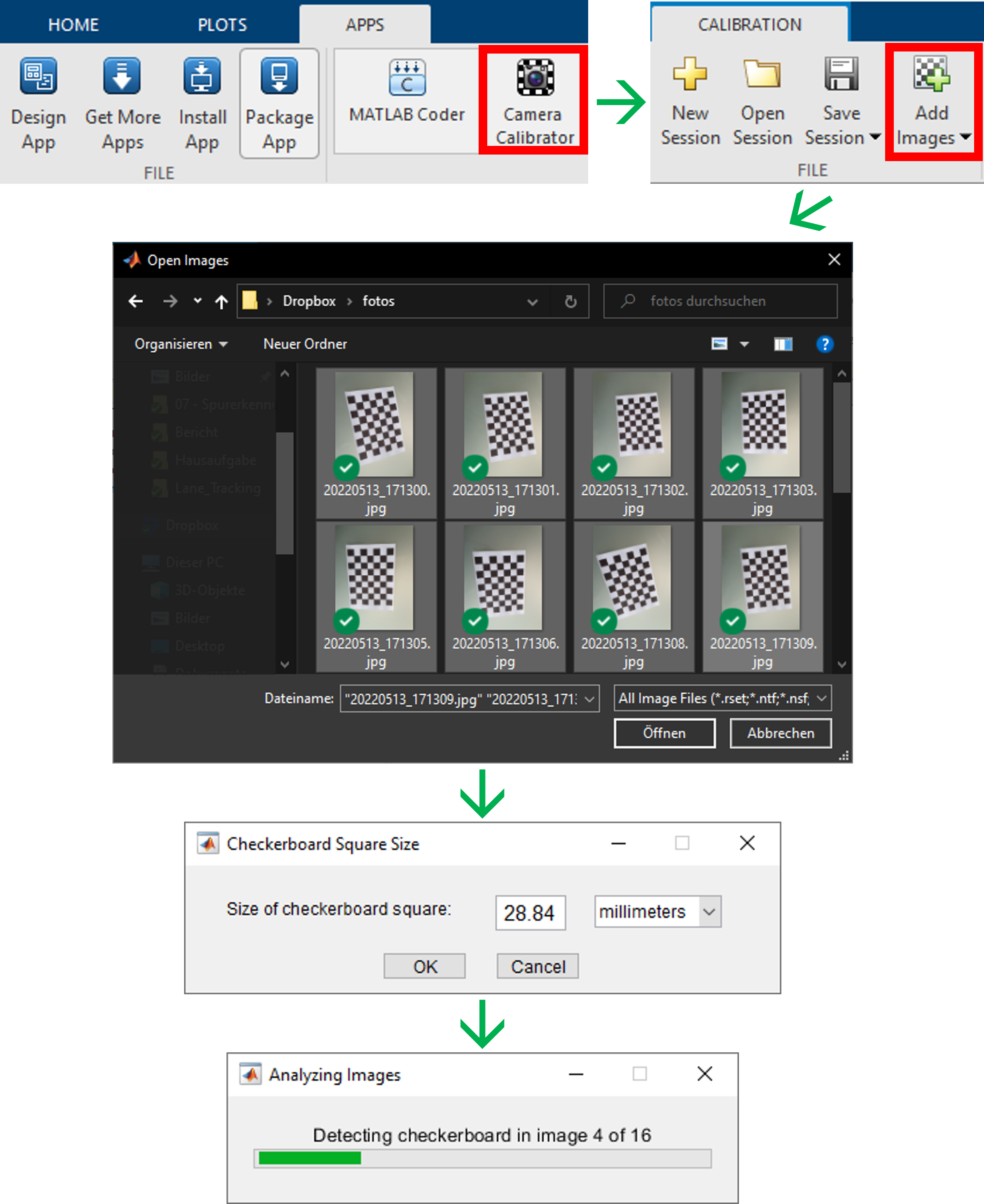Switch to the PLOTS tab
The width and height of the screenshot is (984, 1204).
point(222,25)
